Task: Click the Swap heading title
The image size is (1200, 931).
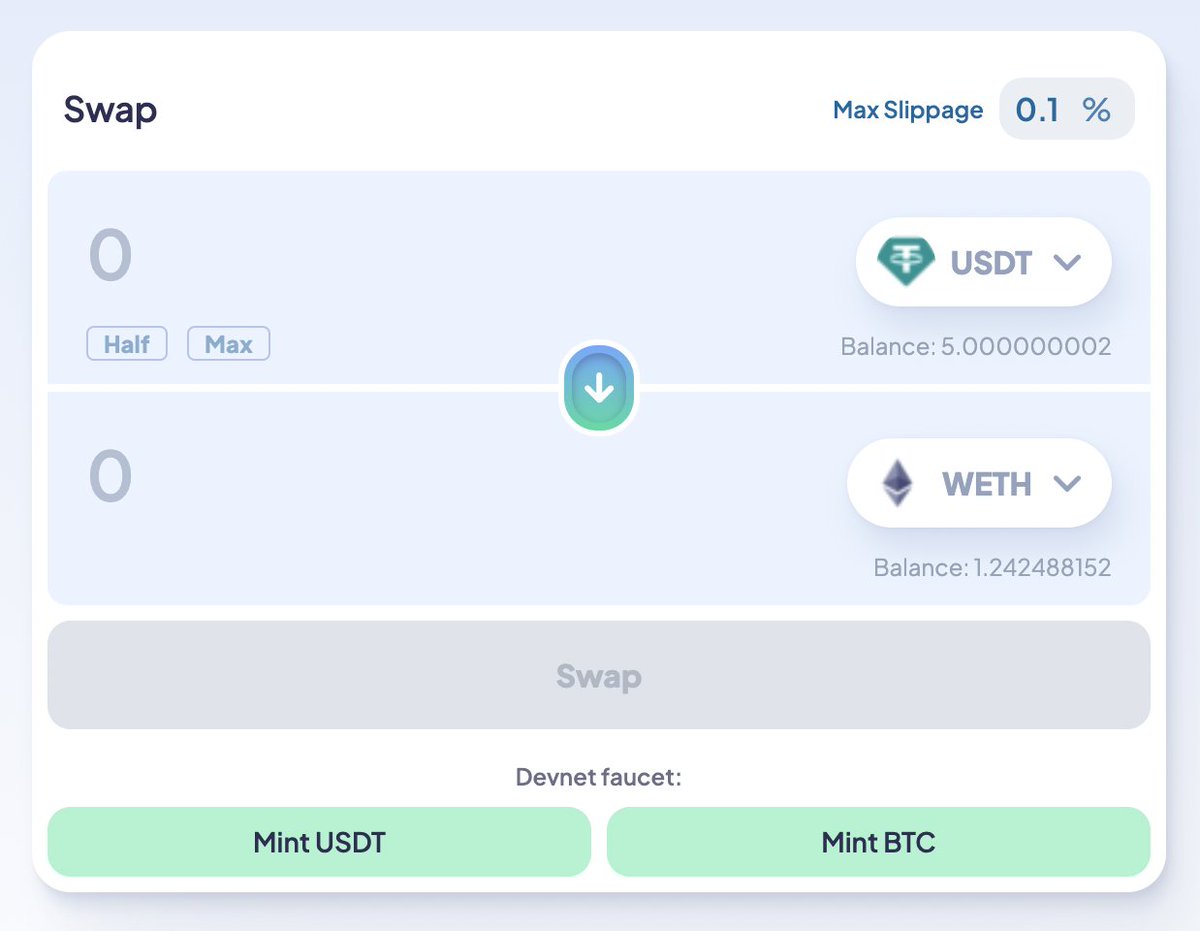Action: coord(110,109)
